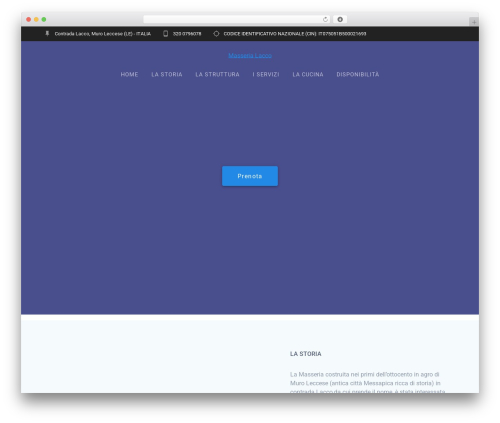Reload the page using the refresh icon

[325, 19]
